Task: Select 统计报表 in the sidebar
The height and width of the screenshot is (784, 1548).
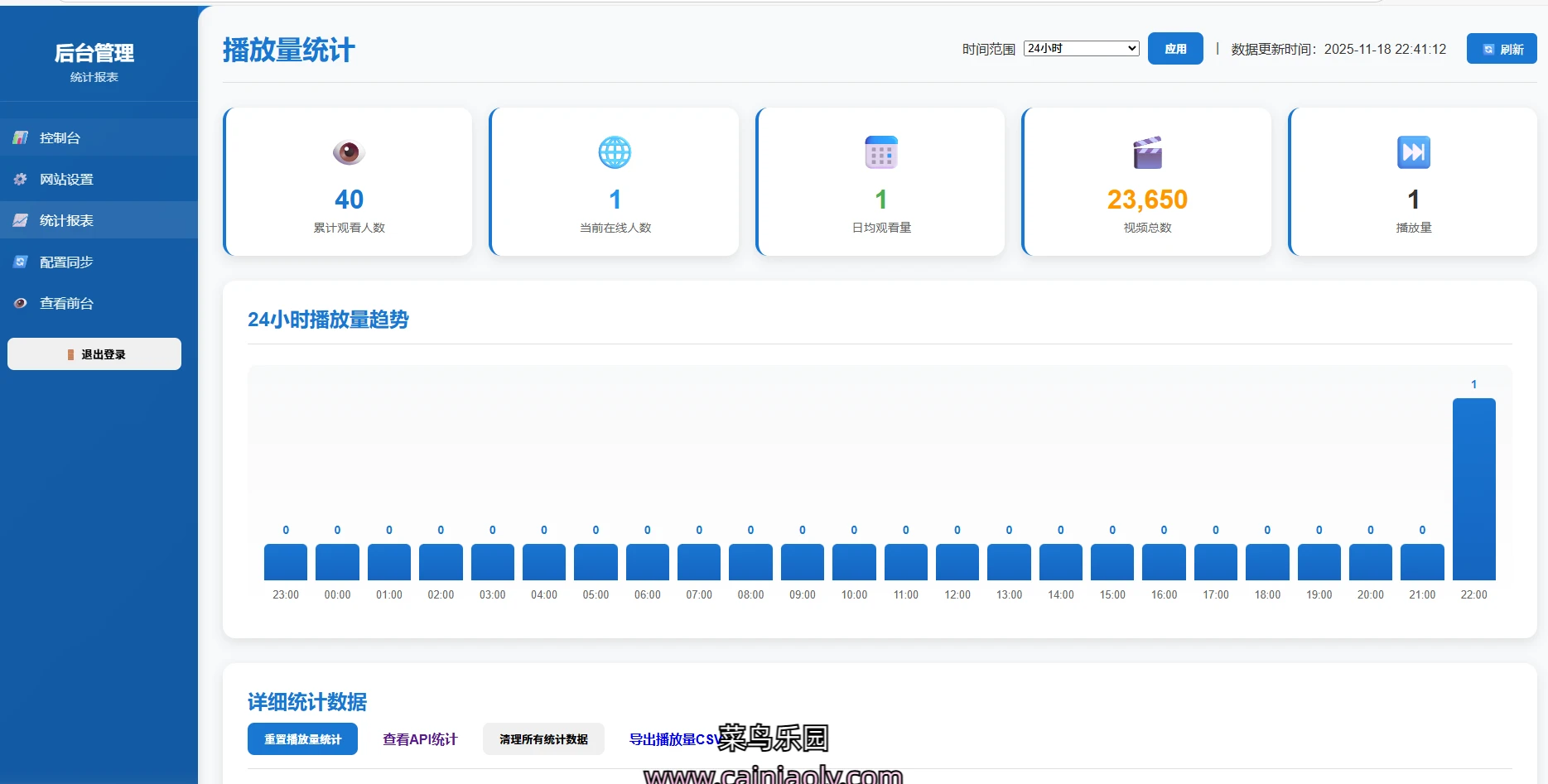Action: (66, 220)
